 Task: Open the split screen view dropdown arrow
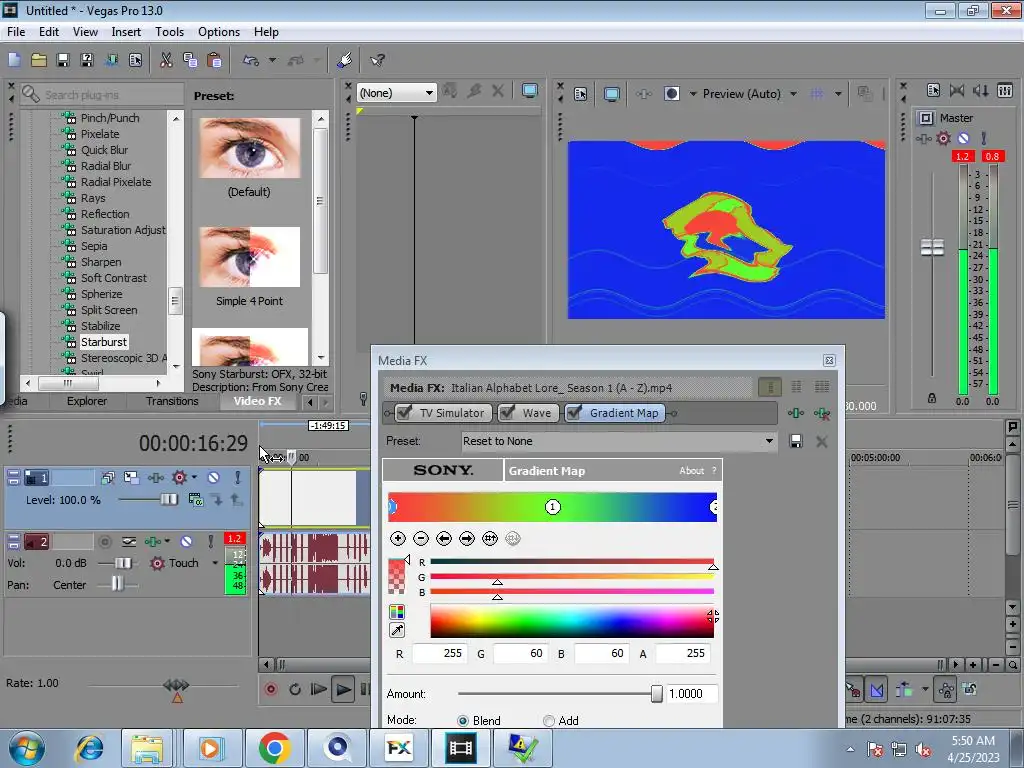[x=693, y=94]
